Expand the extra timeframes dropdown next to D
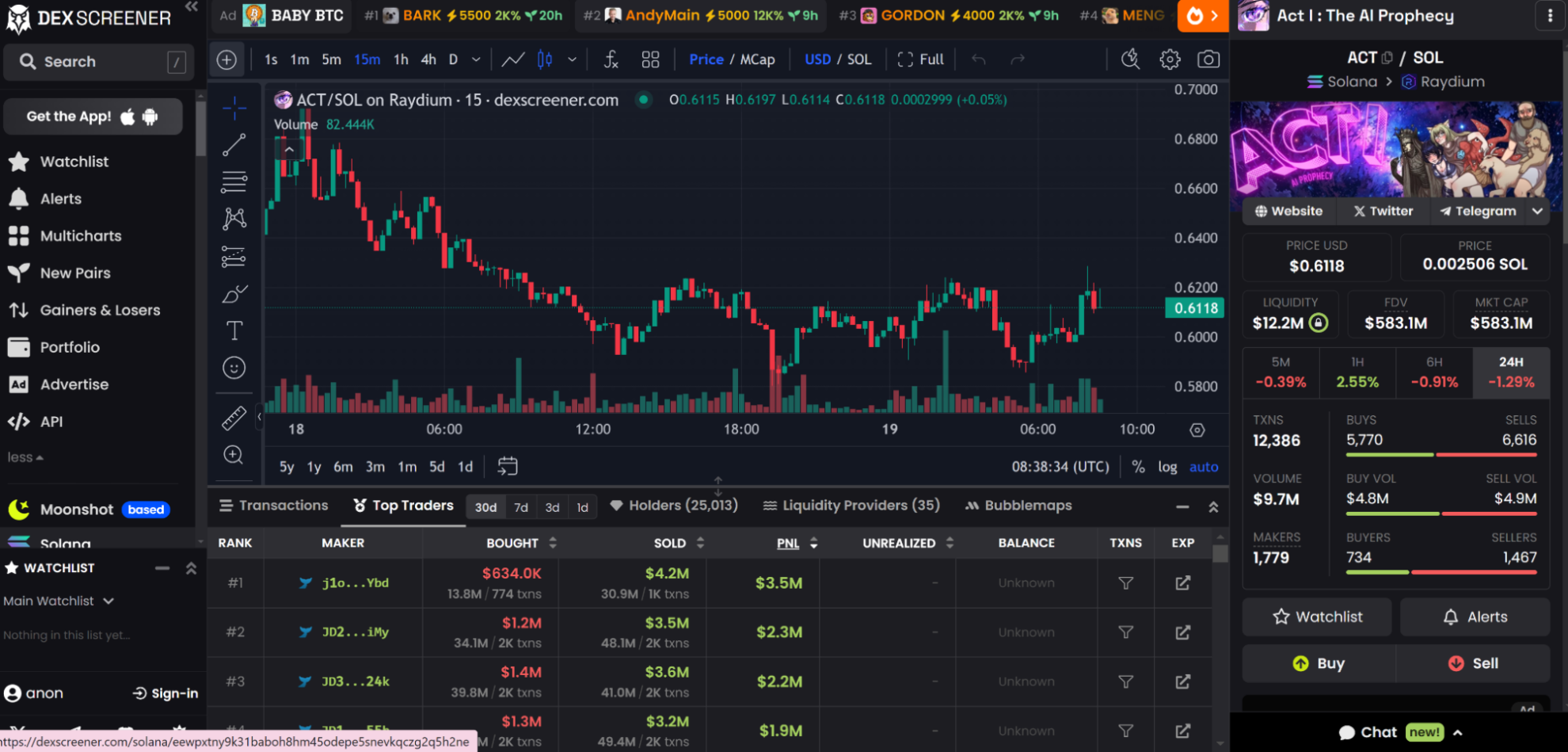Screen dimensions: 1568x752 click(475, 59)
